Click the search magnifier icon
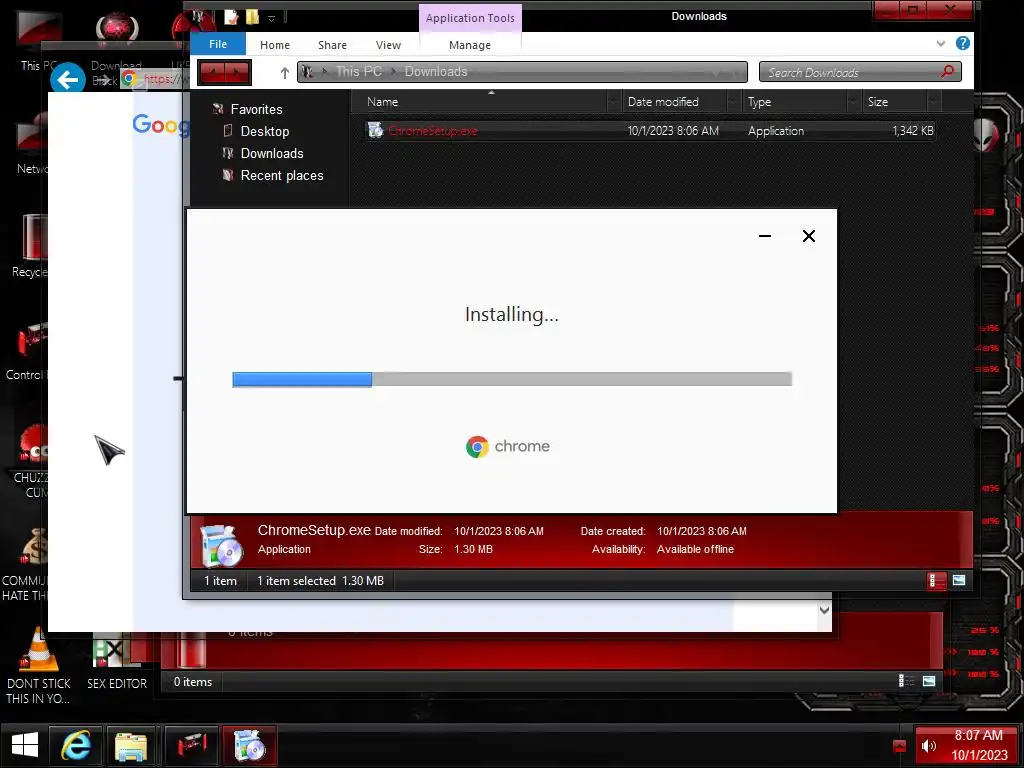Image resolution: width=1024 pixels, height=768 pixels. (948, 71)
